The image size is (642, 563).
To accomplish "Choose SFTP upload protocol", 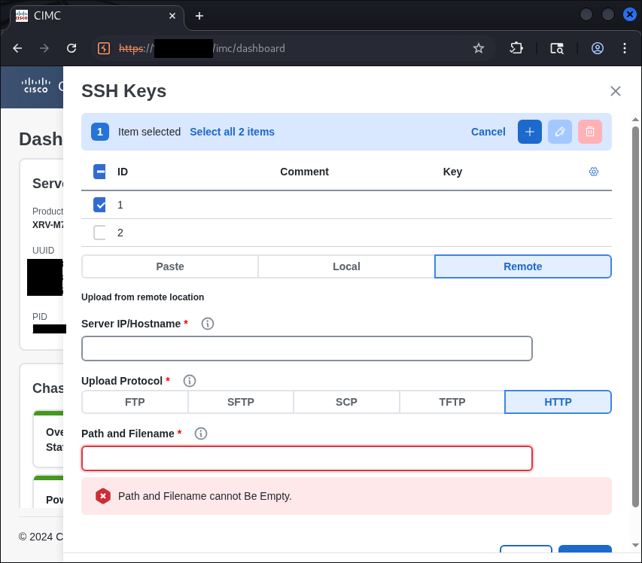I will tap(241, 402).
